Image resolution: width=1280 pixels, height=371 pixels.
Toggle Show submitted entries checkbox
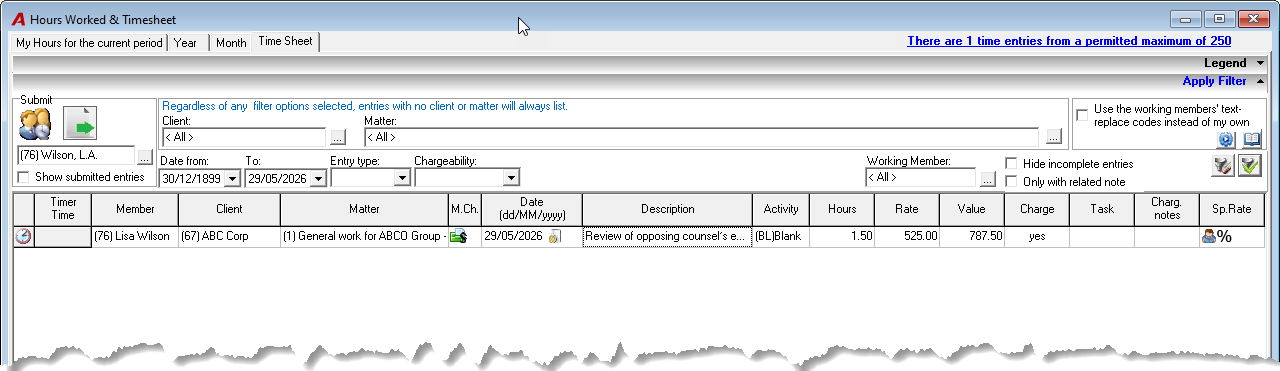coord(23,177)
